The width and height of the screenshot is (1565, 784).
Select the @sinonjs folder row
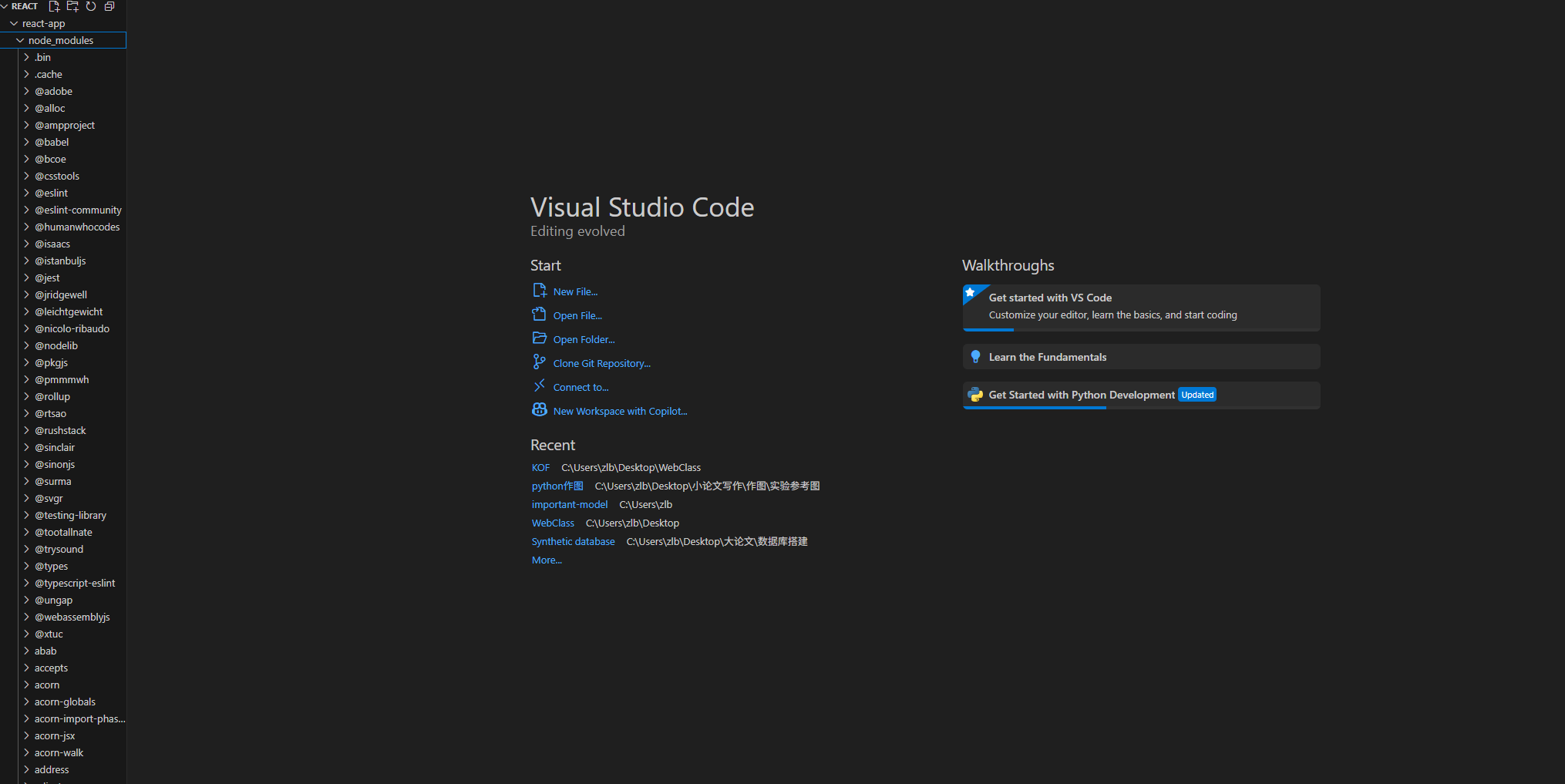[x=63, y=464]
